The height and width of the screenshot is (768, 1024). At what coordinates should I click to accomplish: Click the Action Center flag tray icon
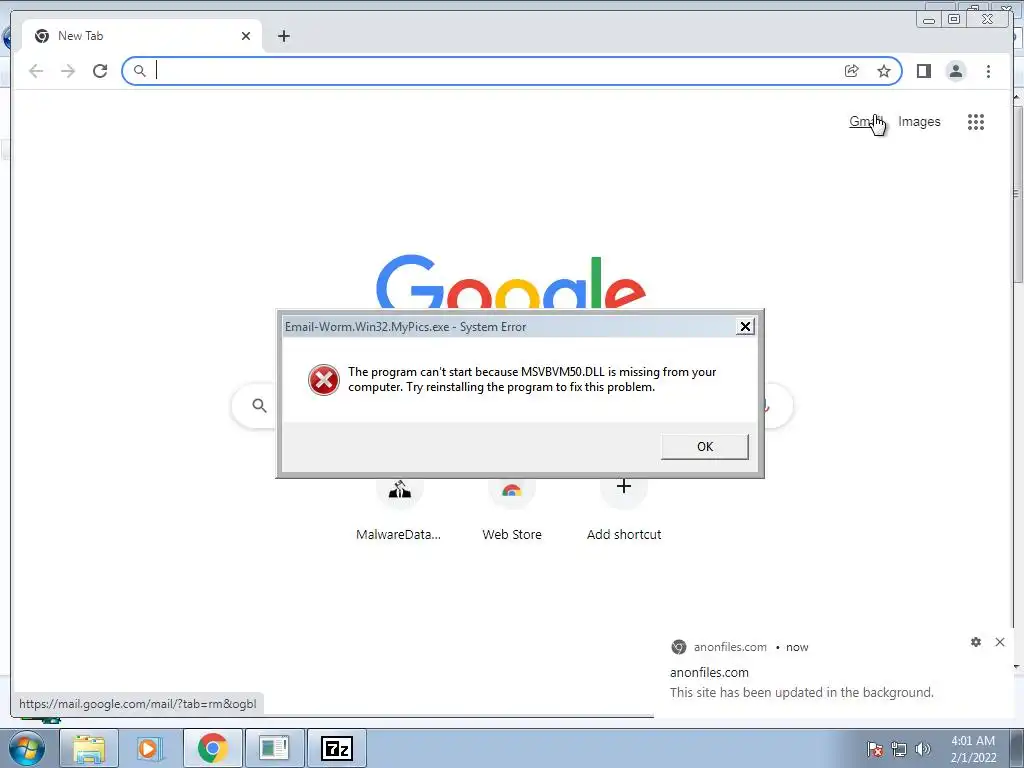click(x=875, y=749)
